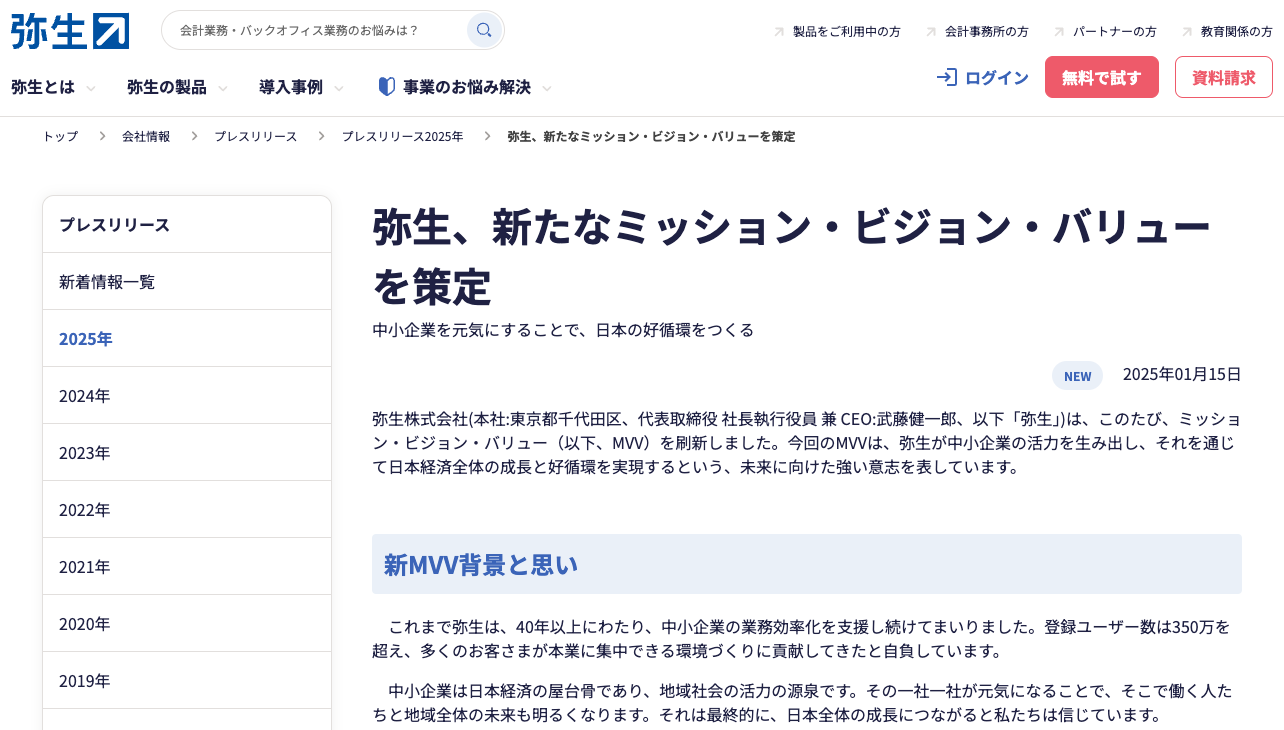The height and width of the screenshot is (730, 1284).
Task: Open the 教育関係の方 link
Action: click(x=1236, y=32)
